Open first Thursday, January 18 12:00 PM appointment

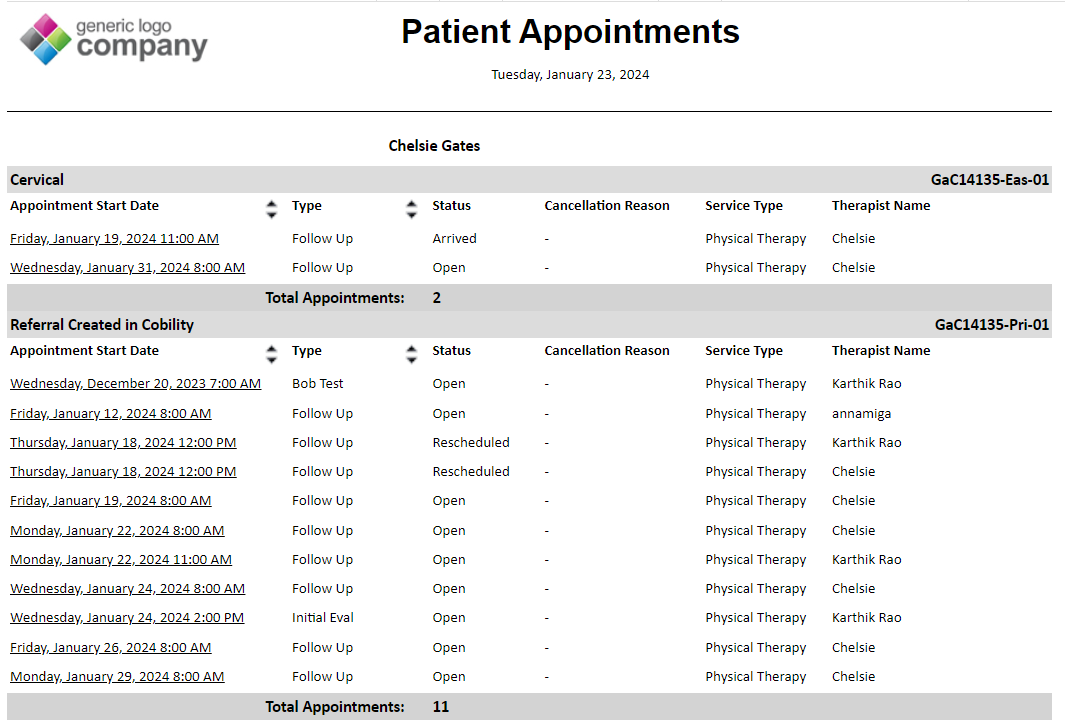123,443
